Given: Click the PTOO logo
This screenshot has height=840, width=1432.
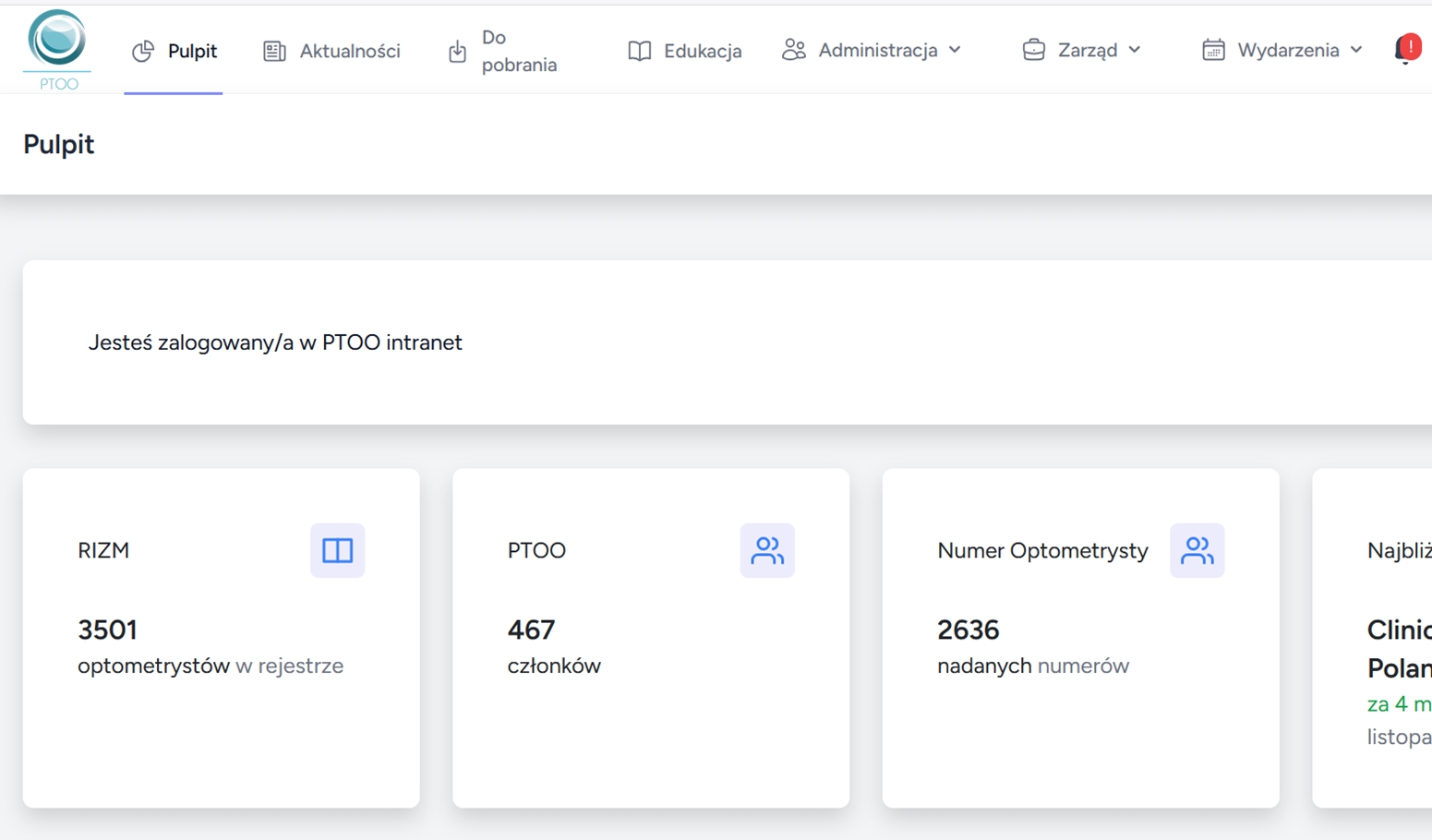Looking at the screenshot, I should (x=57, y=46).
